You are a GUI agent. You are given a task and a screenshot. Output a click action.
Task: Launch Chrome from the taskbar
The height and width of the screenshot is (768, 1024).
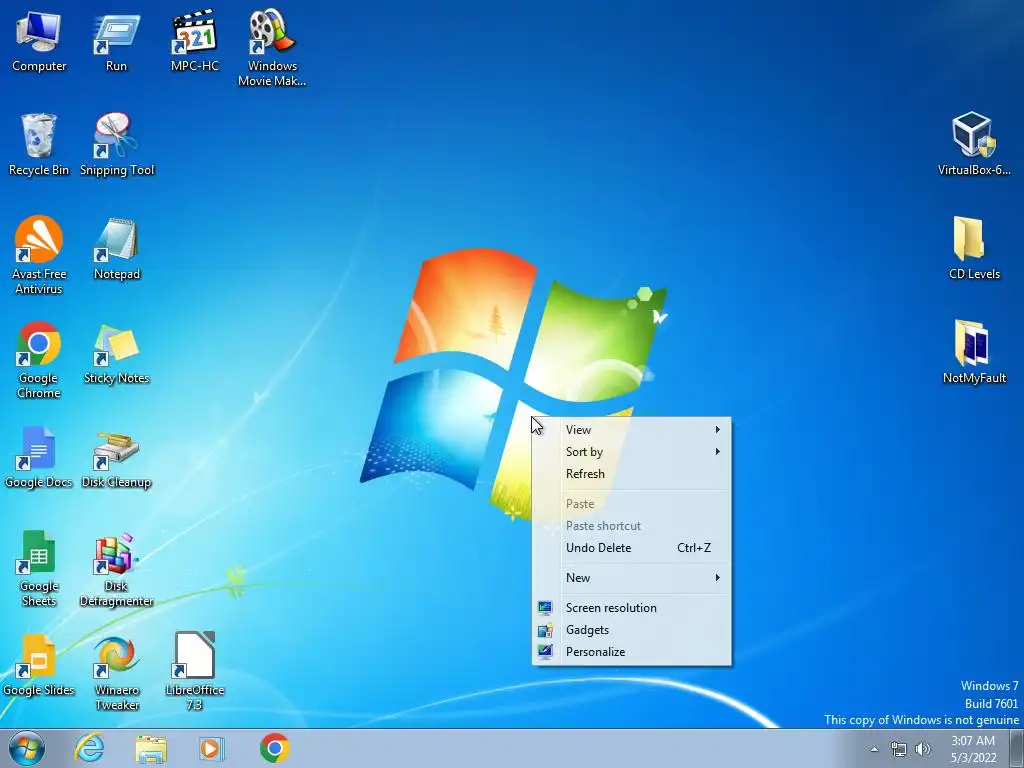274,748
